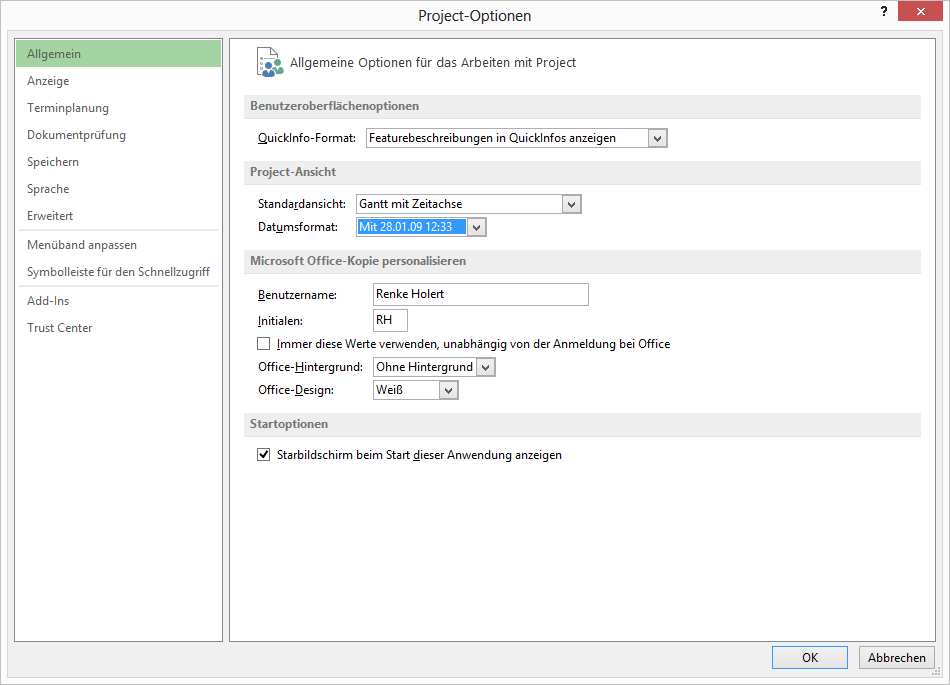Click the Benutzername field with Renke Holert
This screenshot has height=685, width=950.
click(480, 294)
